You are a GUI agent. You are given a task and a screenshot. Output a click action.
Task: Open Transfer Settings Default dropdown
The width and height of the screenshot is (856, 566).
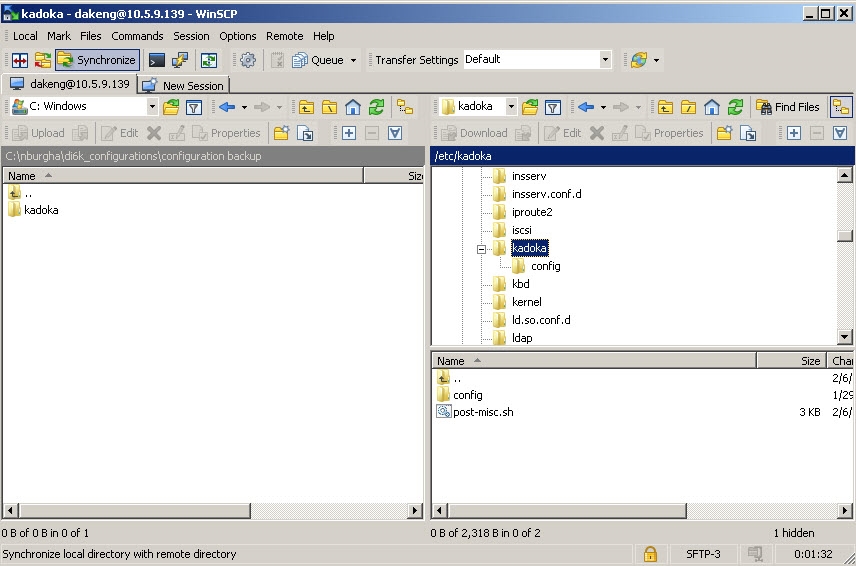point(604,60)
